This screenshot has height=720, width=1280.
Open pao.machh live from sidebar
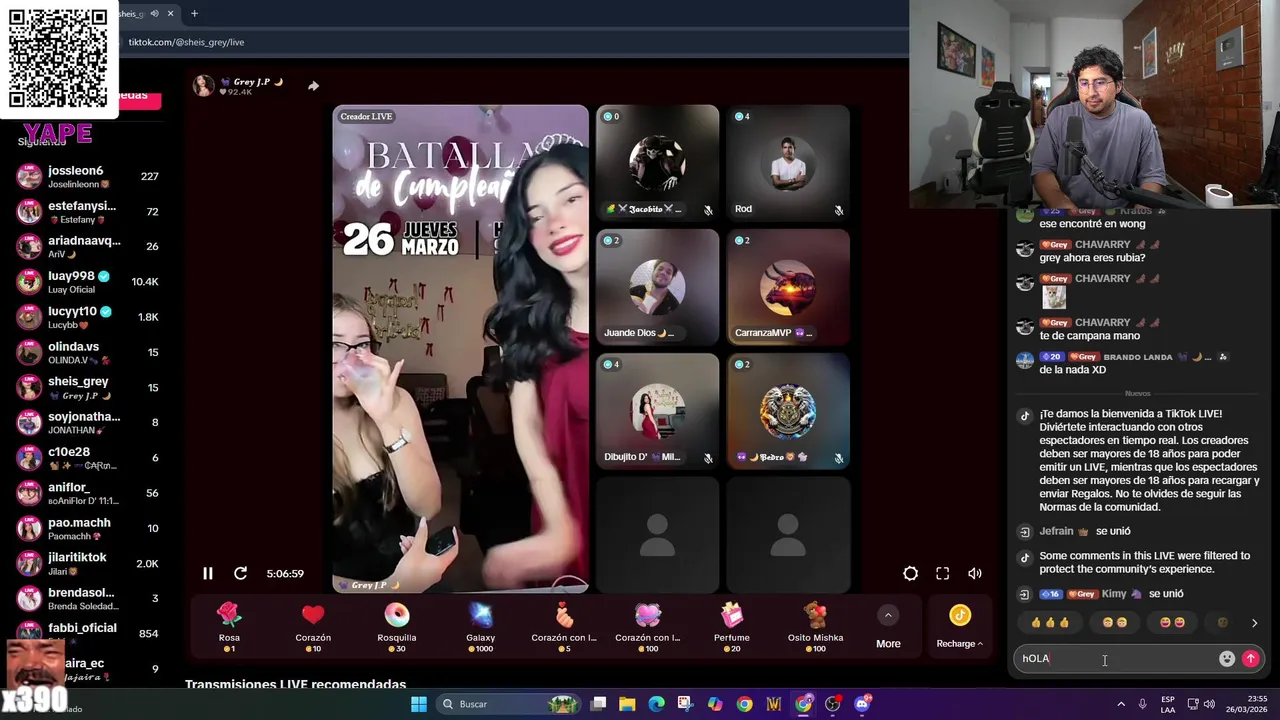click(88, 528)
